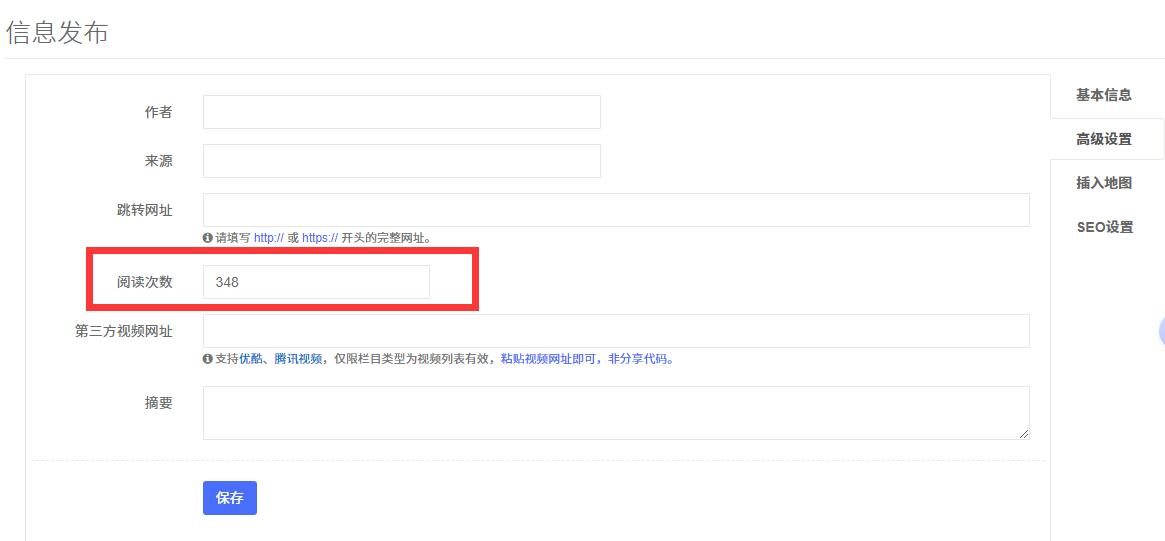Switch to the 基本信息 tab
Image resolution: width=1165 pixels, height=541 pixels.
pyautogui.click(x=1103, y=95)
